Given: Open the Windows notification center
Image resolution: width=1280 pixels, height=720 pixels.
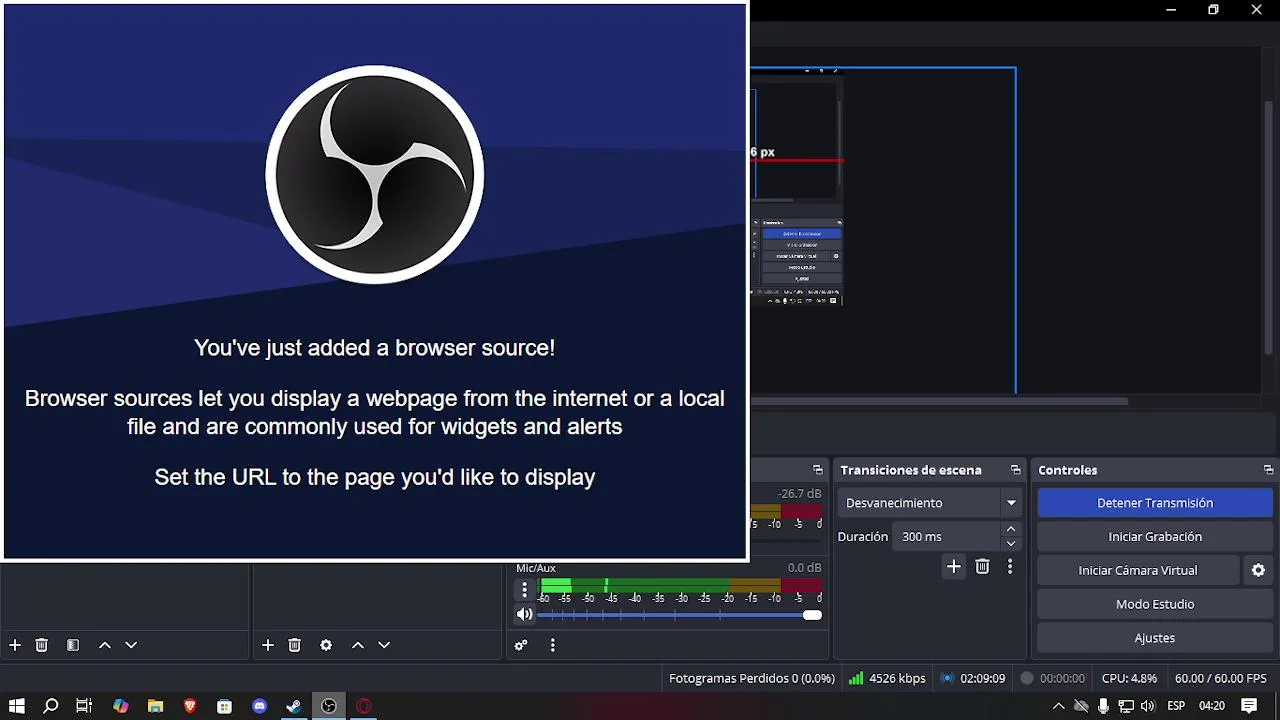Looking at the screenshot, I should 1249,706.
